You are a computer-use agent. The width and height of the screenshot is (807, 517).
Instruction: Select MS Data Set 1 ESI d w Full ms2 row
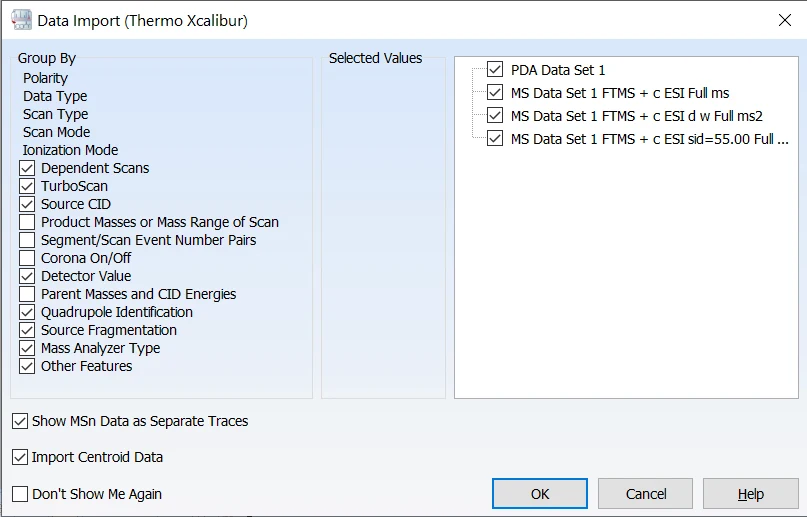pyautogui.click(x=637, y=116)
